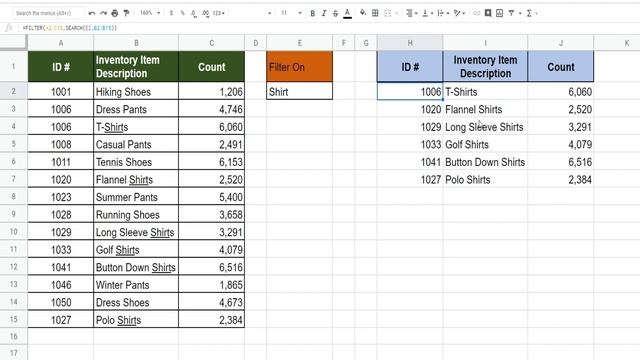Increase decimal places

click(205, 13)
